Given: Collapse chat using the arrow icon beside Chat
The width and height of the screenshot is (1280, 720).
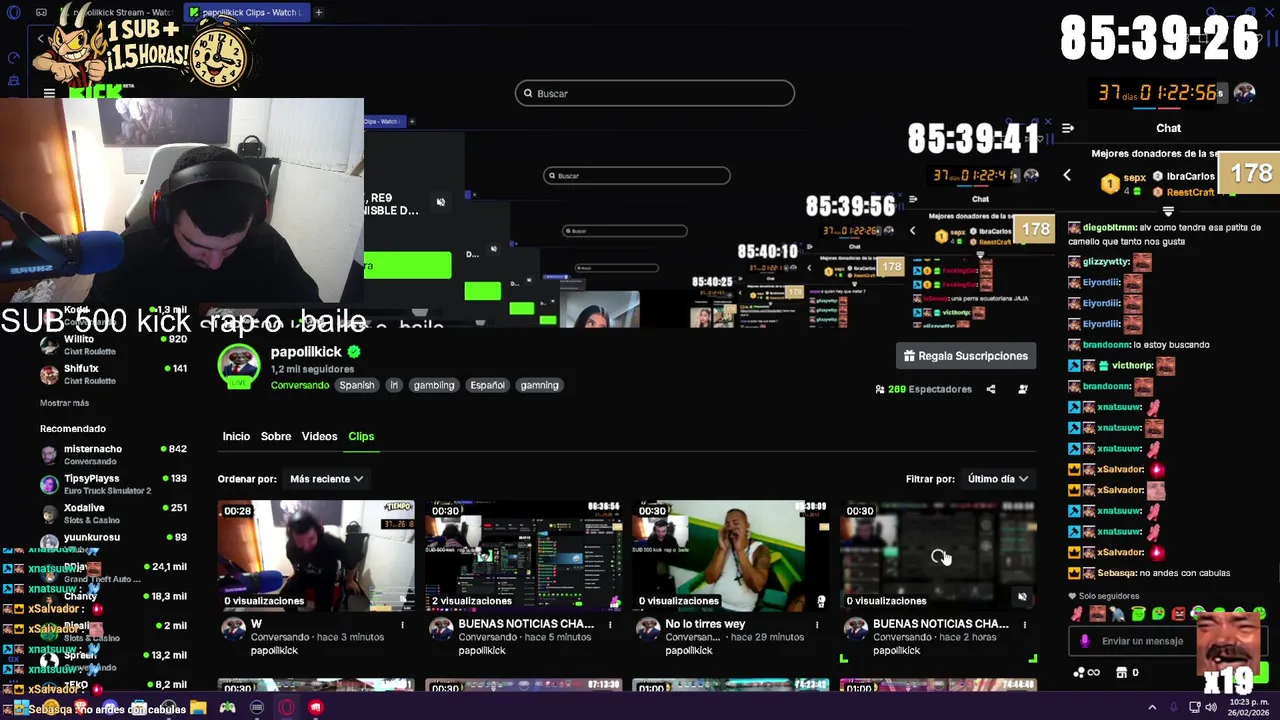Looking at the screenshot, I should click(x=1068, y=128).
